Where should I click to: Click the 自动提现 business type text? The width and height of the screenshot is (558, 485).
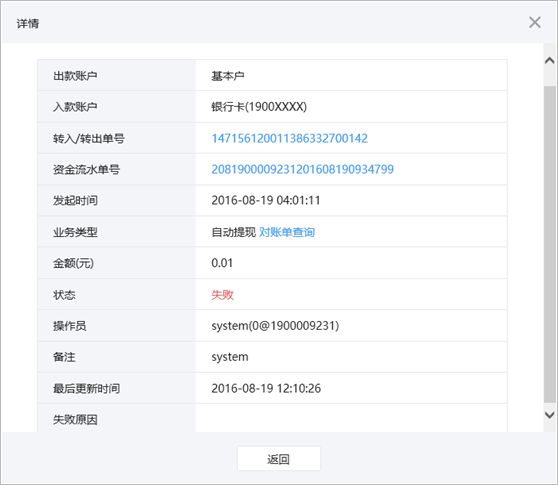coord(233,232)
